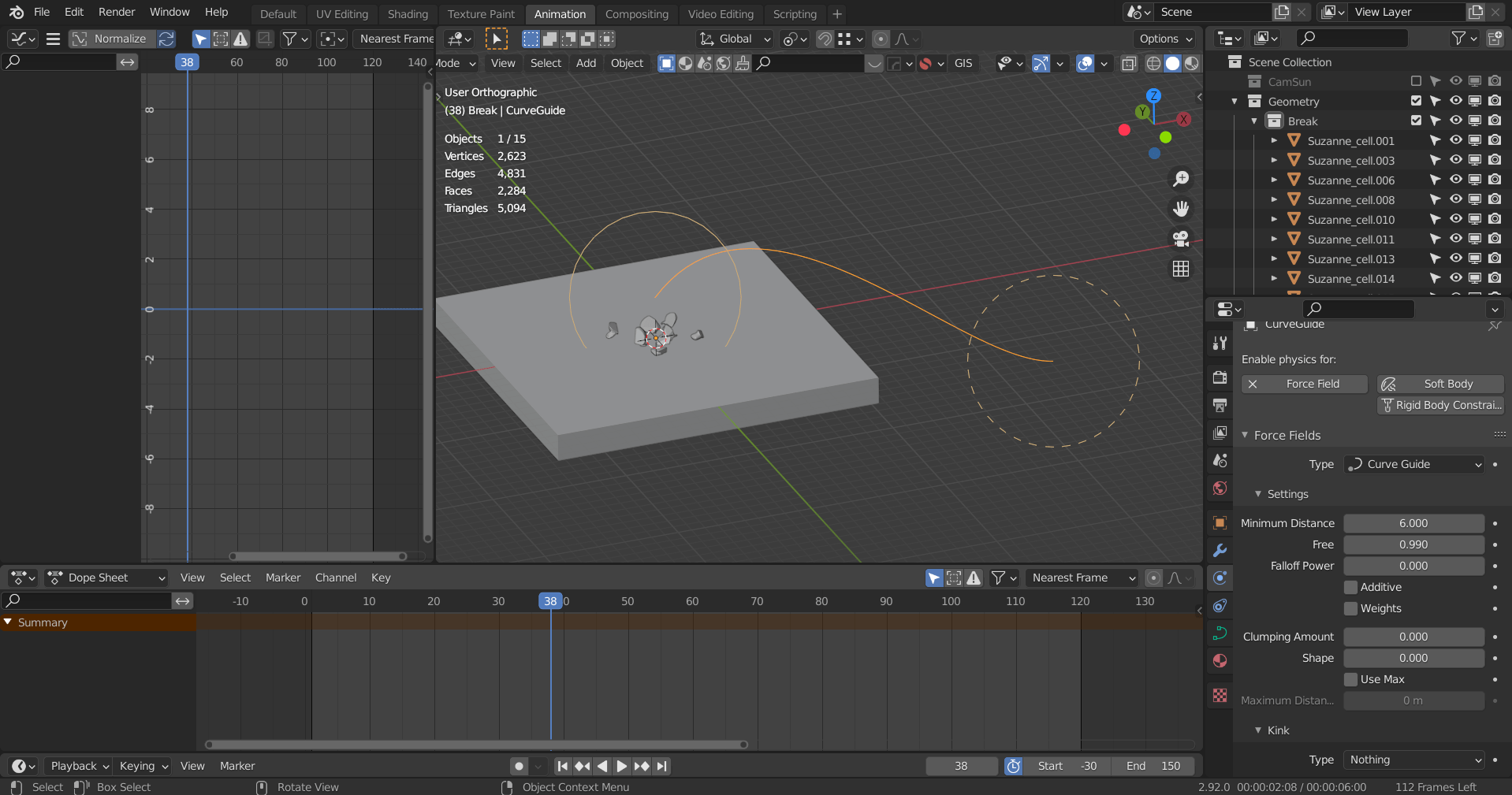Open the Curve Guide force type dropdown
Screen dimensions: 1512x795
(1413, 464)
